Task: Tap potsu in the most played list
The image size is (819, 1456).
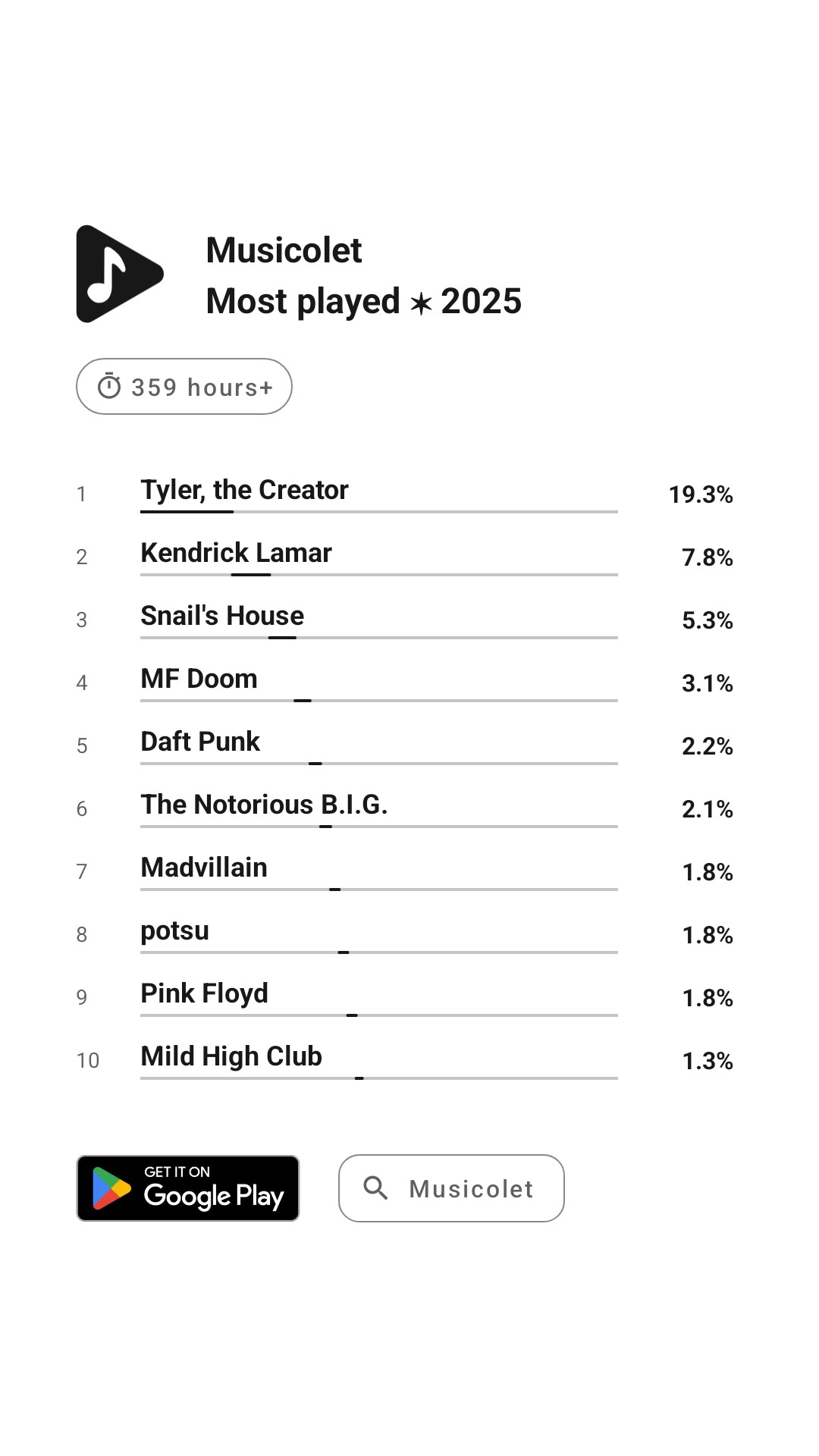Action: [x=174, y=931]
